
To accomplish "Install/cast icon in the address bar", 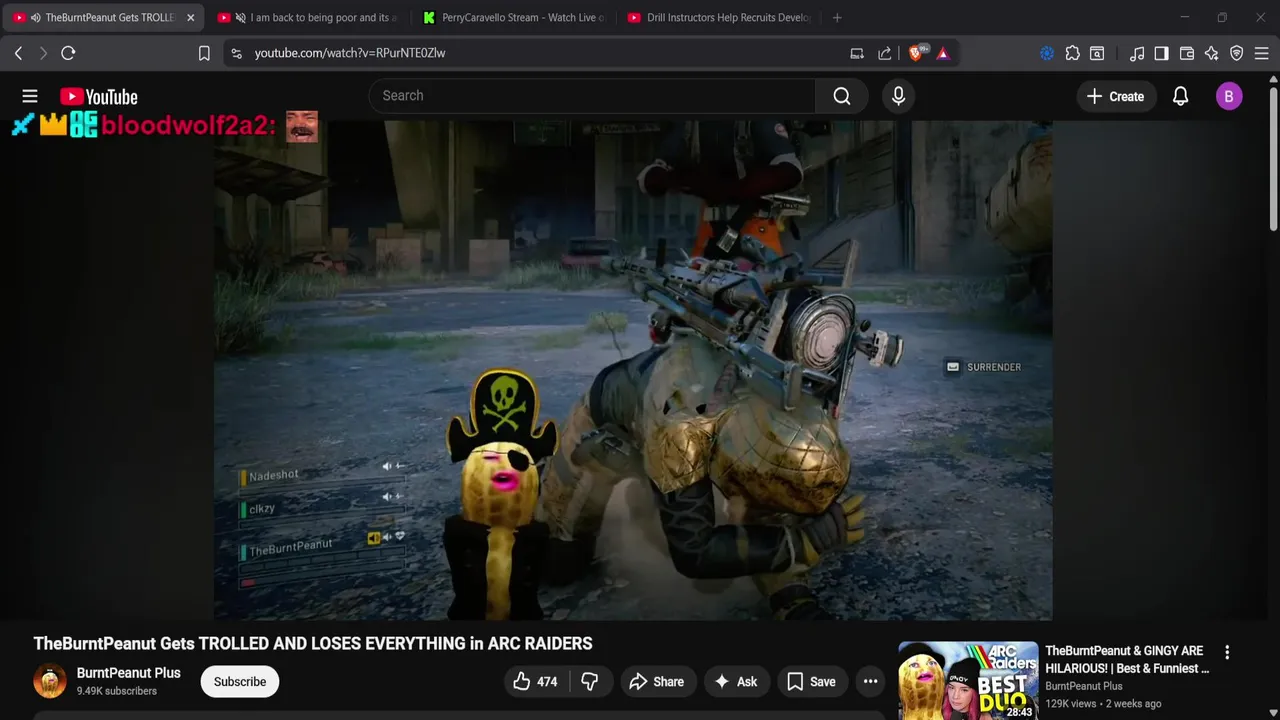I will [857, 53].
